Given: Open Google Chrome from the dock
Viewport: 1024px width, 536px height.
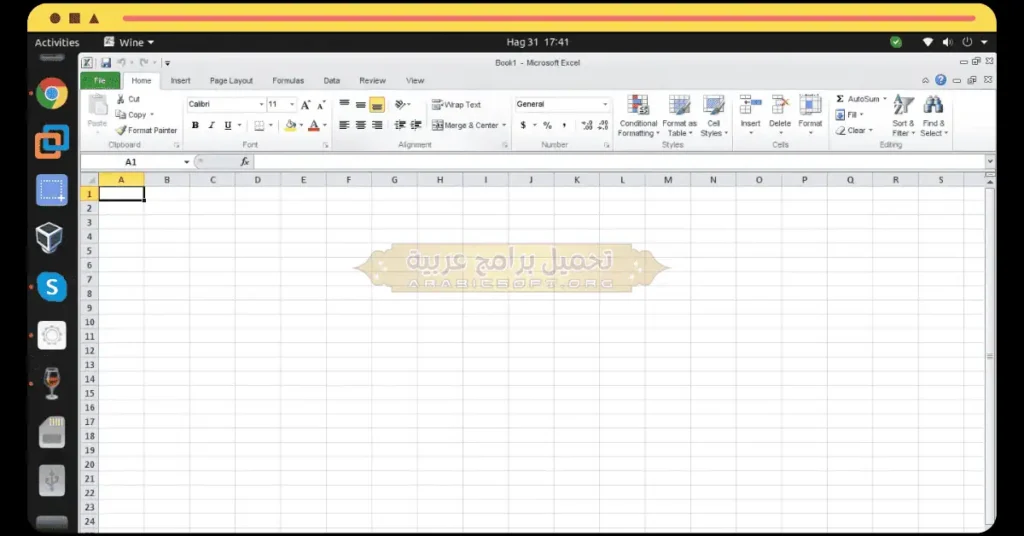Looking at the screenshot, I should [52, 93].
